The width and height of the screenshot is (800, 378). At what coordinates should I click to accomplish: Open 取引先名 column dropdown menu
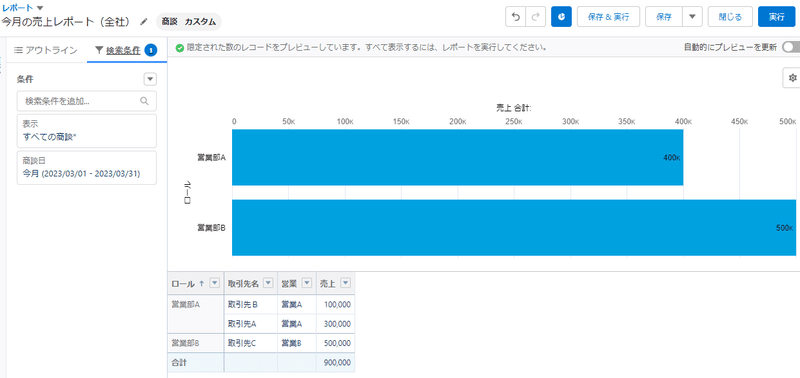269,283
